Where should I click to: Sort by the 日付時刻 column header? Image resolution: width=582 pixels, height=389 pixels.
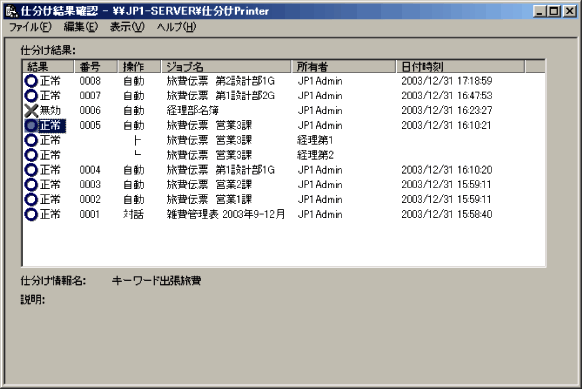click(x=461, y=67)
